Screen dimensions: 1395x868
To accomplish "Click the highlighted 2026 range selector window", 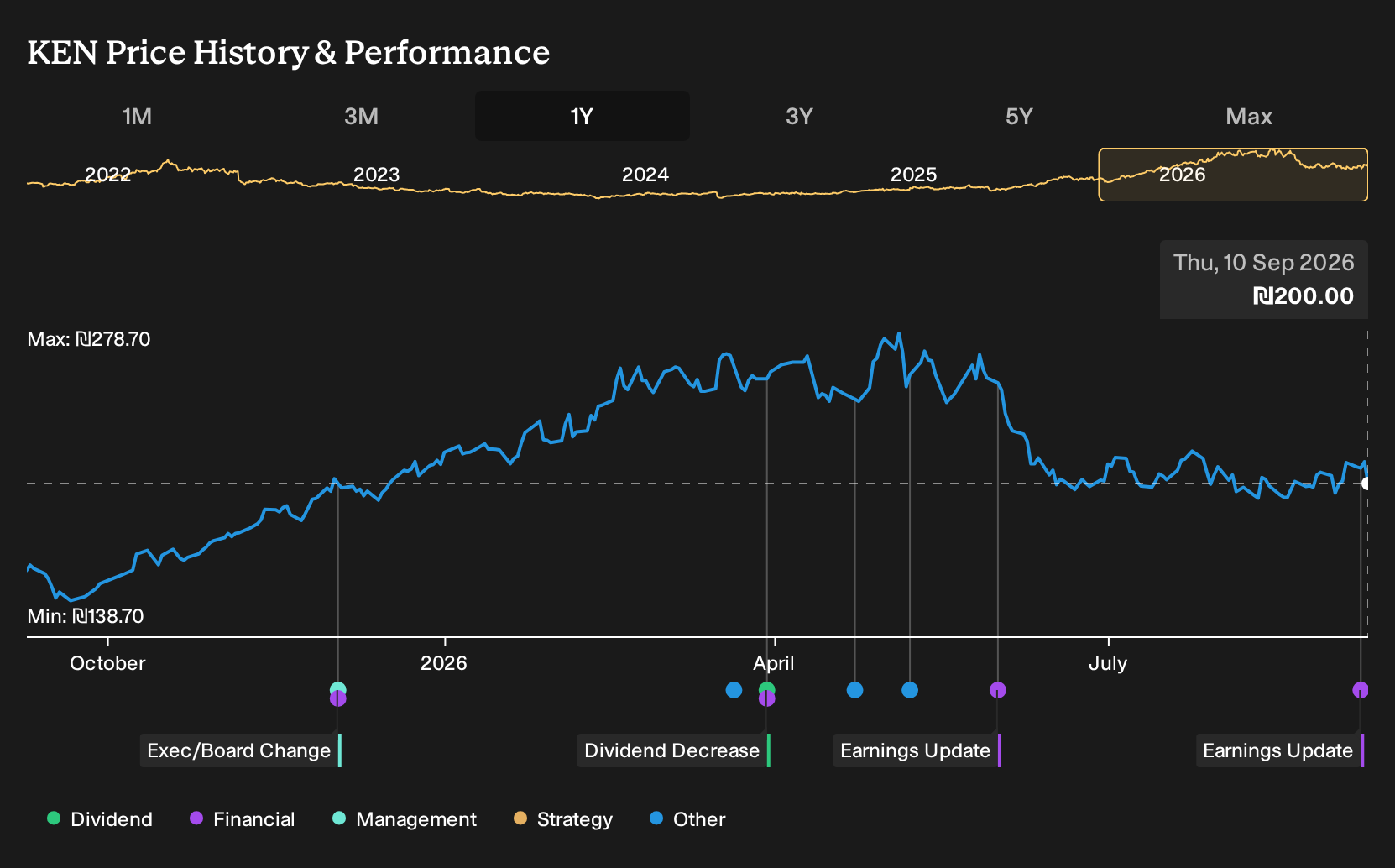I will (1233, 175).
